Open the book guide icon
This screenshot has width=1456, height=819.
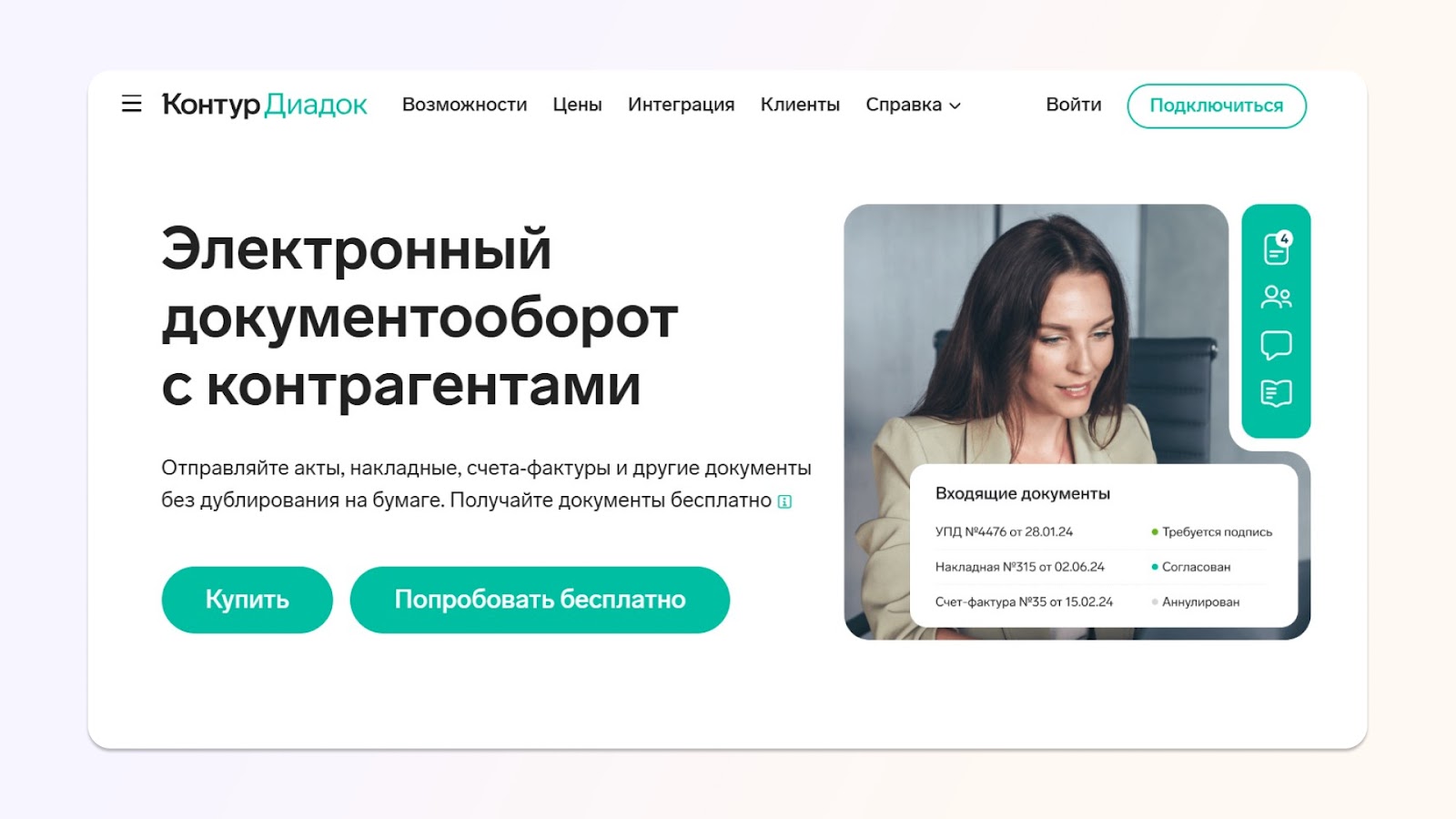click(1276, 393)
